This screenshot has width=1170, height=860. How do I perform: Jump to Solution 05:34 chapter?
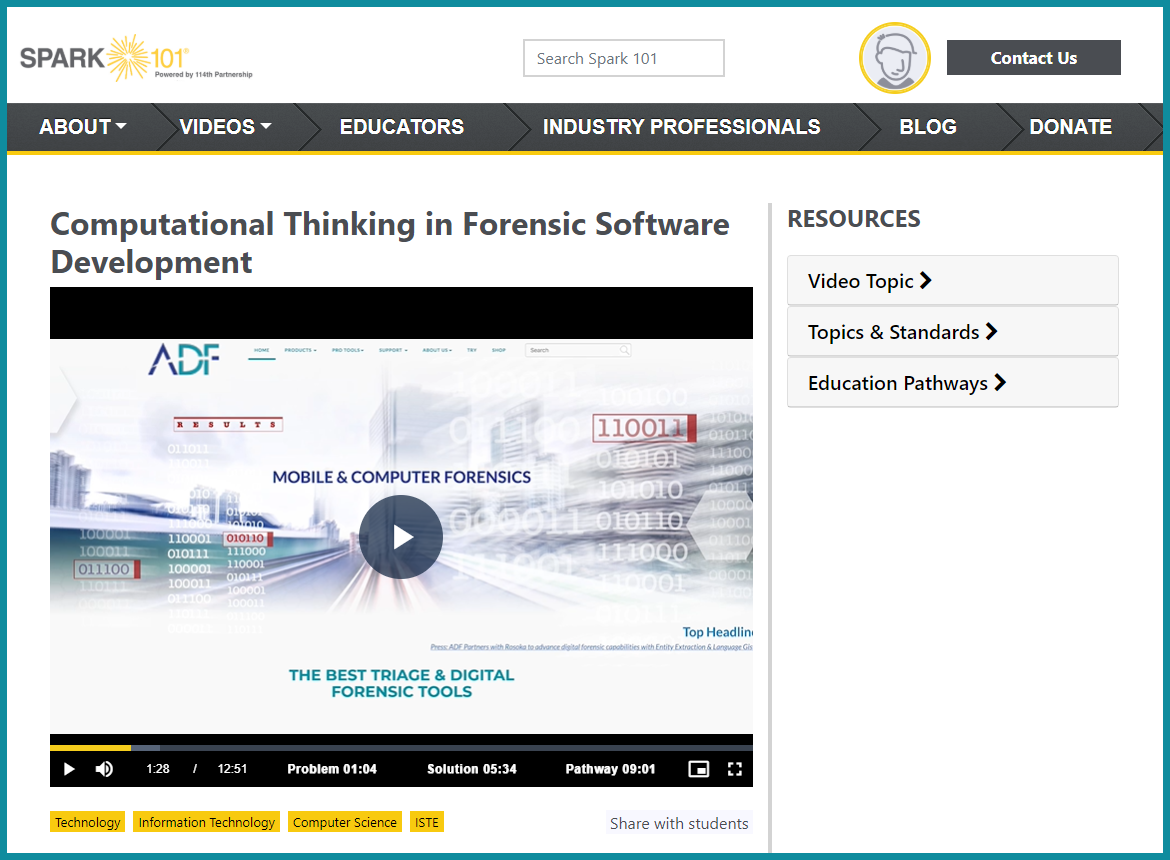pyautogui.click(x=471, y=769)
